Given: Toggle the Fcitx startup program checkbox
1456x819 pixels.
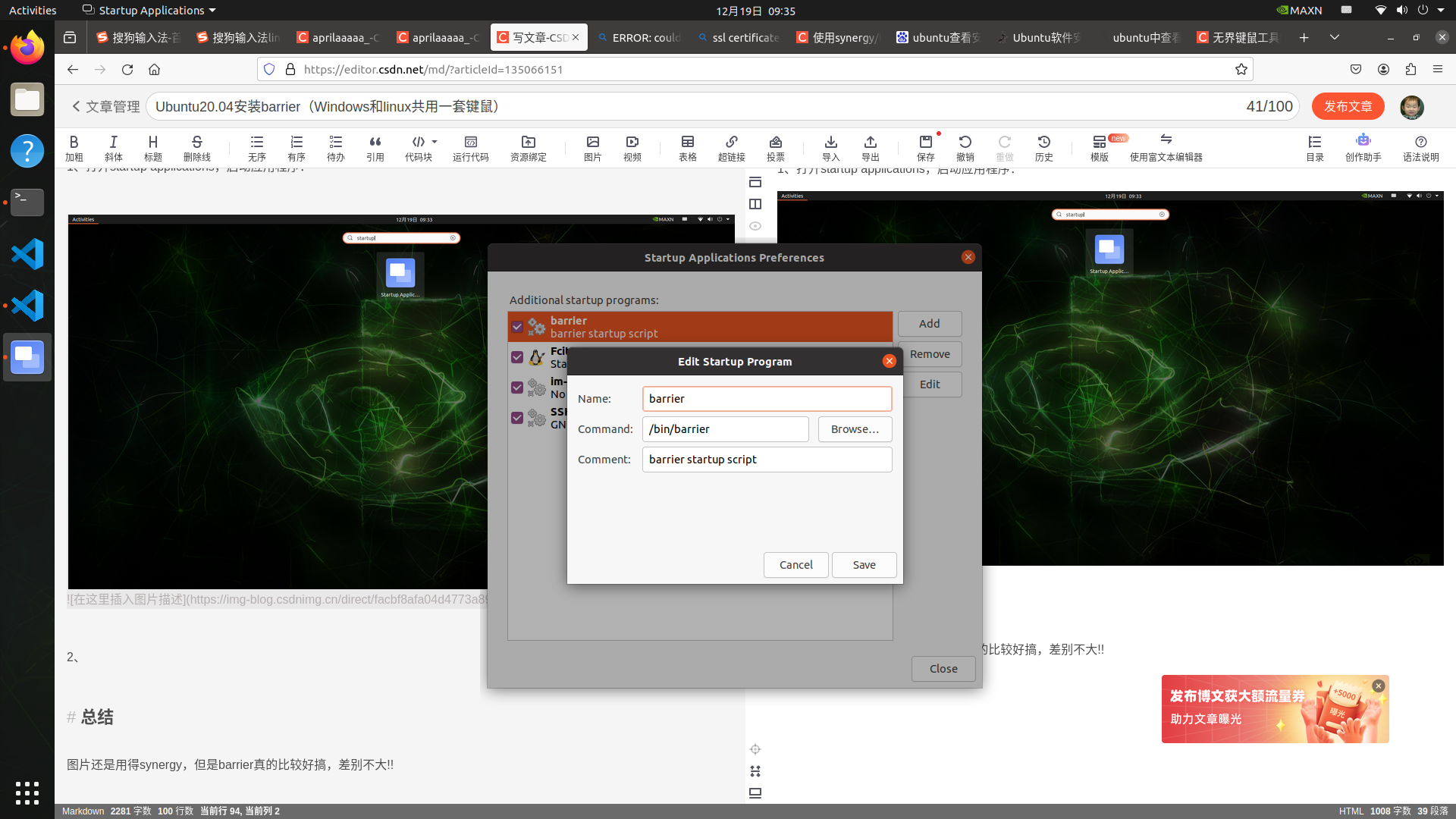Looking at the screenshot, I should click(517, 357).
